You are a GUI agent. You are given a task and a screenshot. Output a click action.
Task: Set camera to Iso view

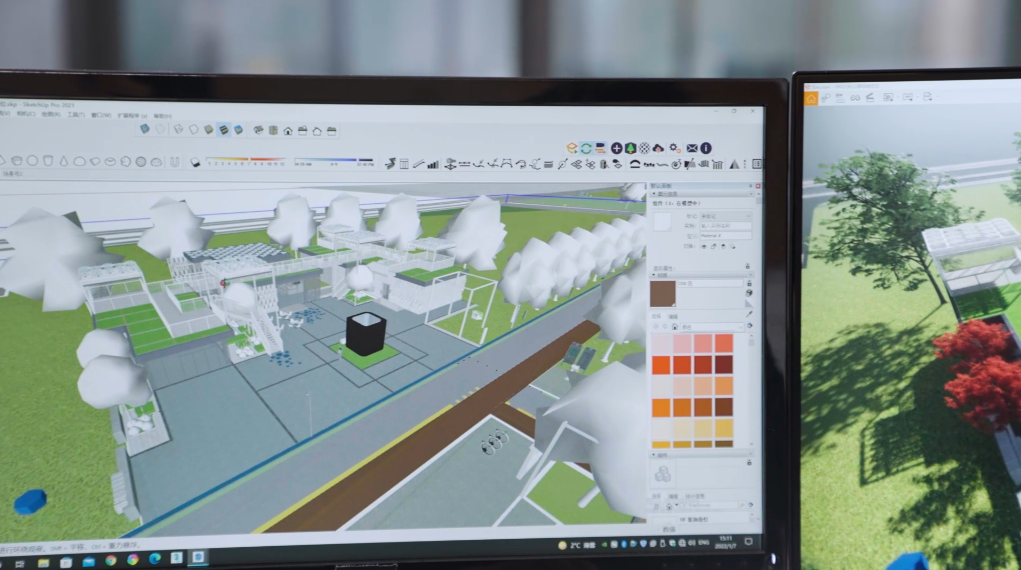[259, 130]
